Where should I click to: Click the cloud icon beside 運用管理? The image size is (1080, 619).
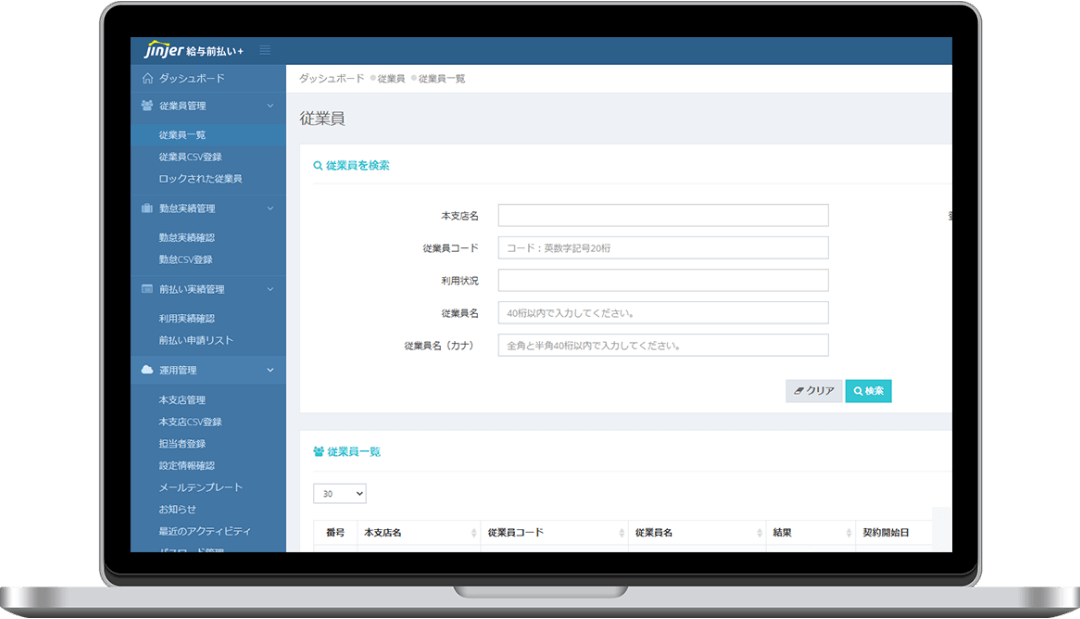click(148, 370)
